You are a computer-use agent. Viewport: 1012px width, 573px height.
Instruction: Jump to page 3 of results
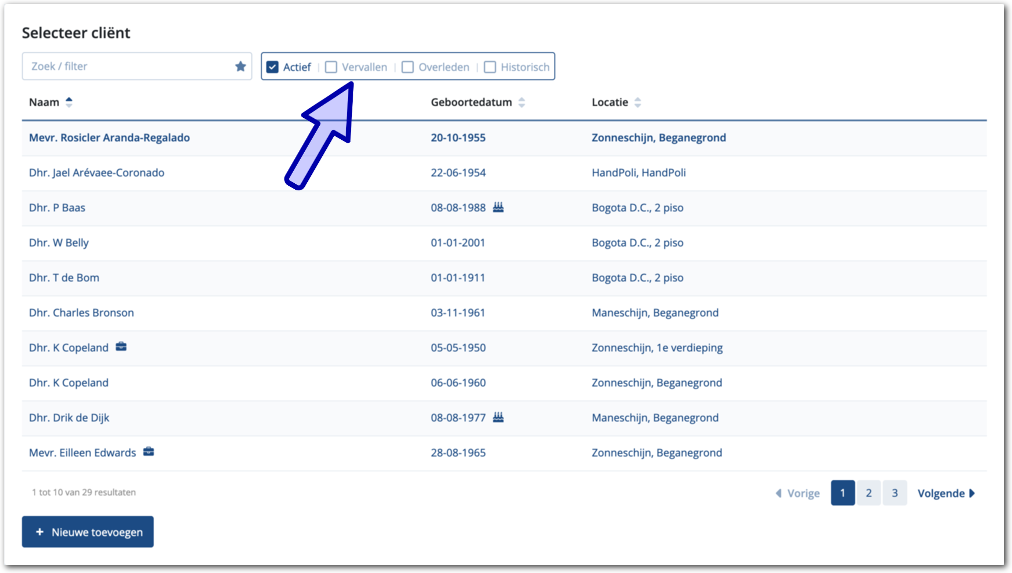click(x=895, y=493)
